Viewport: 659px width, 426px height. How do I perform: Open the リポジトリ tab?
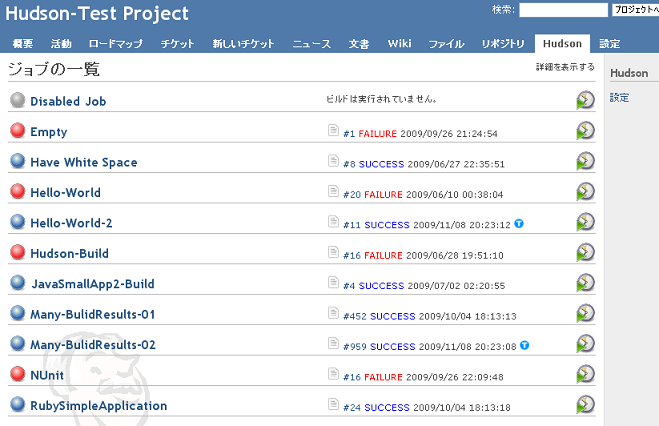pyautogui.click(x=503, y=44)
